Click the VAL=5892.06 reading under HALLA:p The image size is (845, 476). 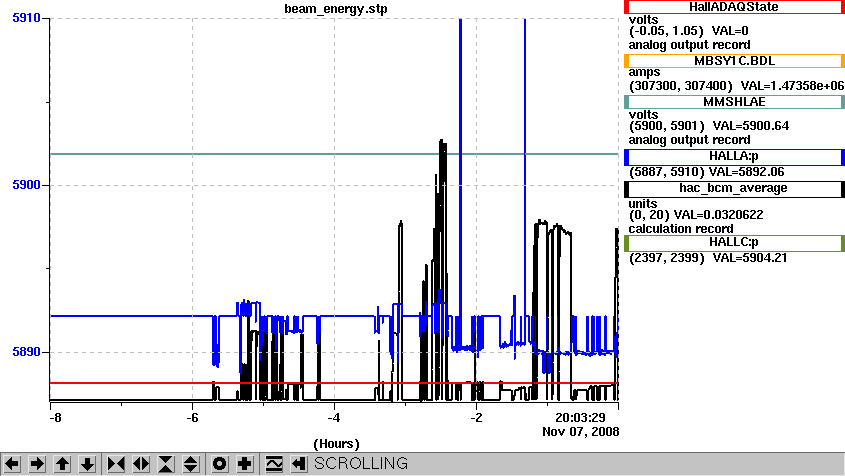pyautogui.click(x=746, y=172)
